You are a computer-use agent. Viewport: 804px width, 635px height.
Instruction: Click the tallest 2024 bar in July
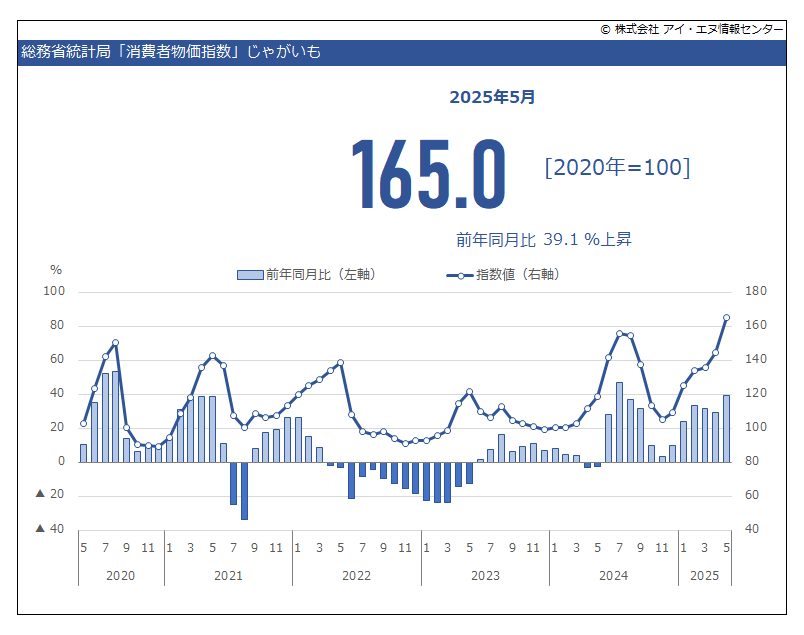click(619, 423)
